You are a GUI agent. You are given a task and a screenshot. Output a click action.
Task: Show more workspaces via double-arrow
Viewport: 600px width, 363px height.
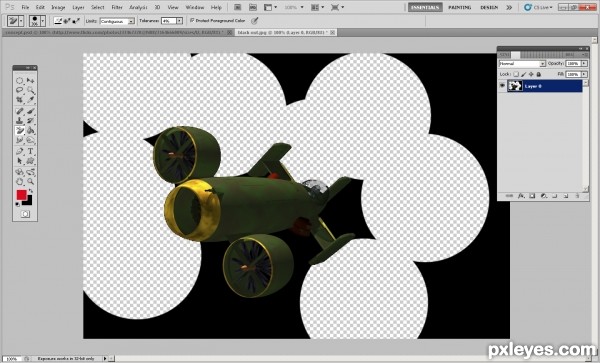tap(509, 7)
